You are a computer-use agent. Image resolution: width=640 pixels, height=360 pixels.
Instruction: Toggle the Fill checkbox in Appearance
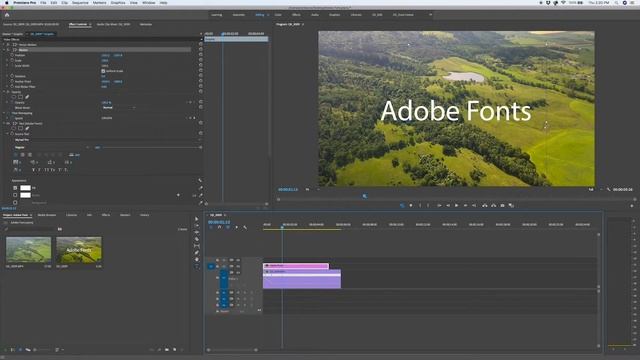(15, 188)
